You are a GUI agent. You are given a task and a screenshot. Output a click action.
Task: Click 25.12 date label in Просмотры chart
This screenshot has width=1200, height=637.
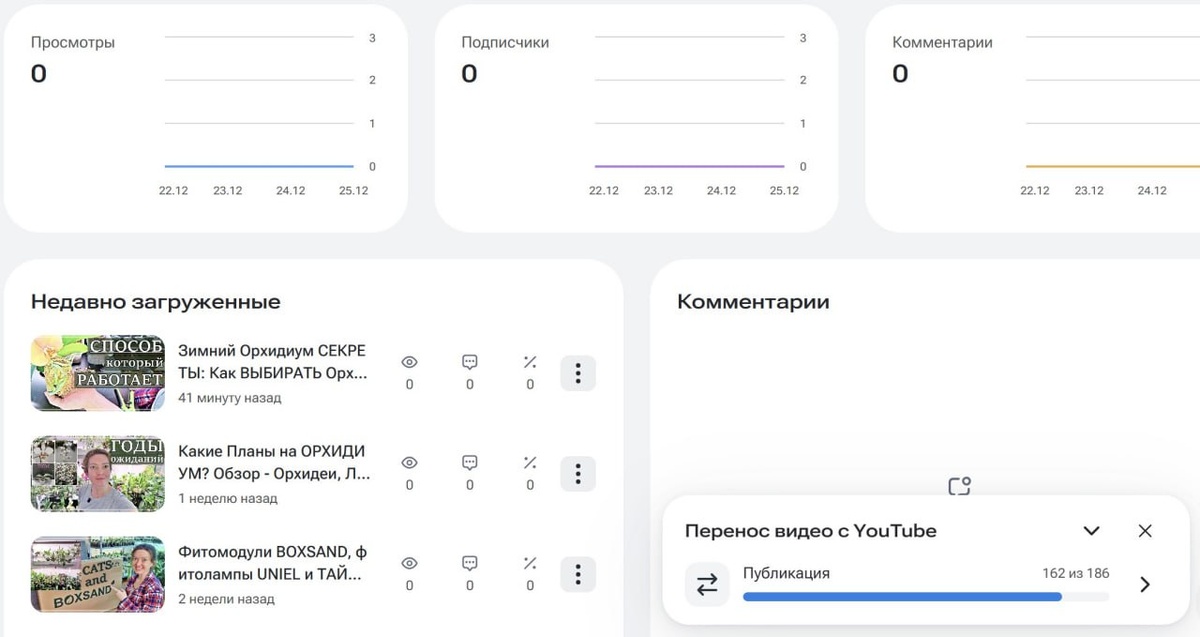352,190
